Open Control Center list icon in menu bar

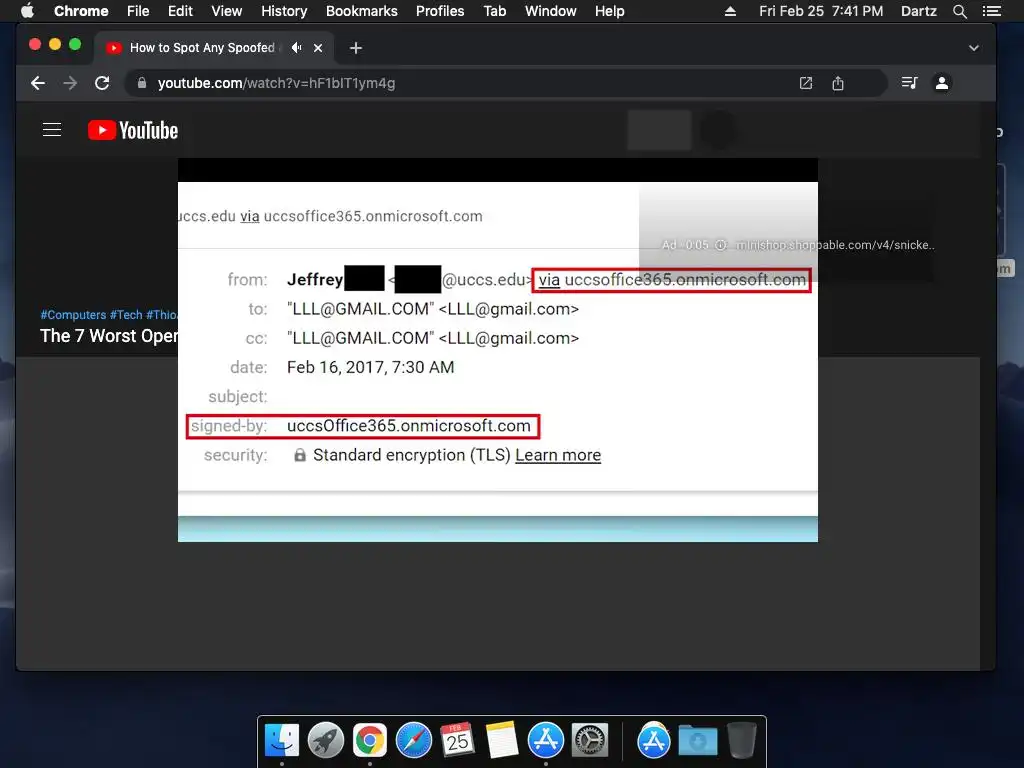click(x=991, y=11)
